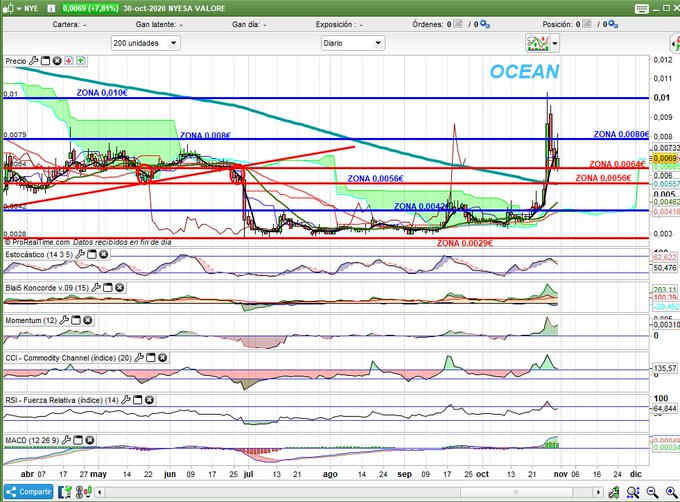
Task: Click Blai5 Koncorde panel window icon
Action: [x=108, y=287]
